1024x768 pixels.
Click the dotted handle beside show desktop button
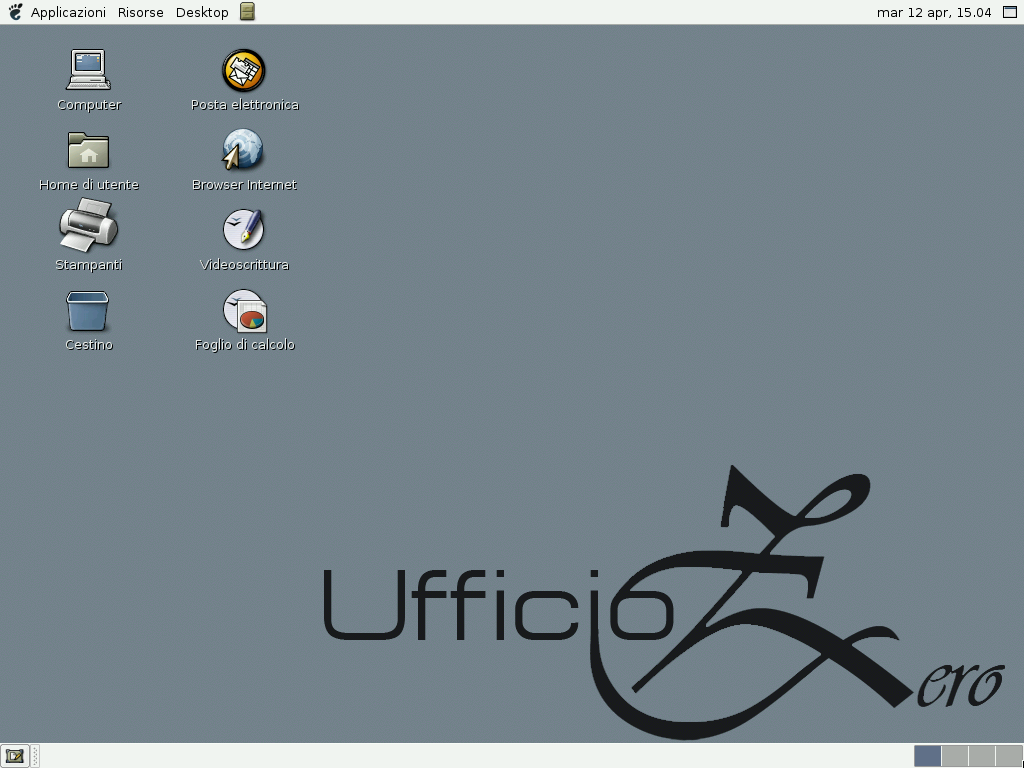coord(35,756)
